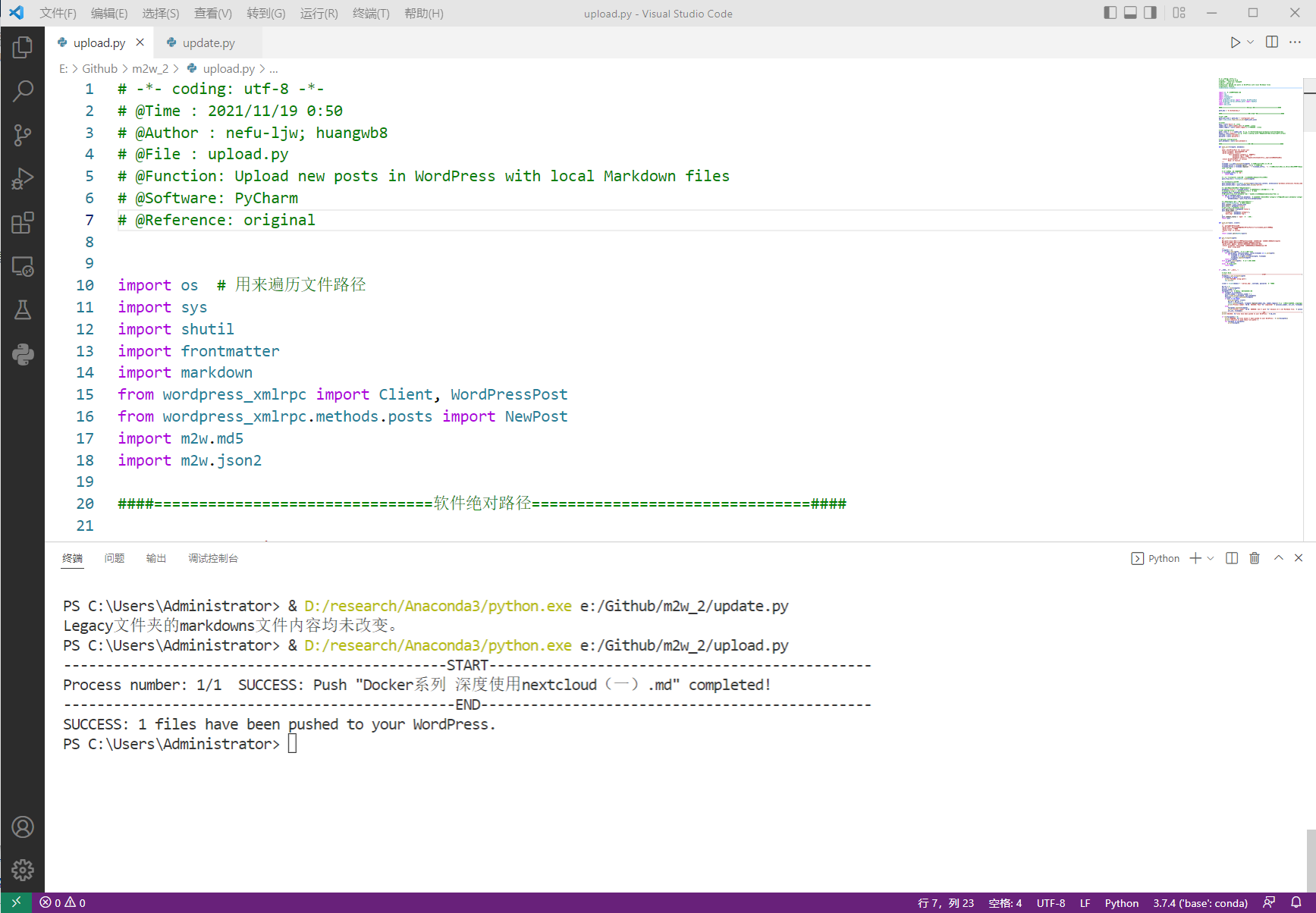Expand breadcrumb item m2w_2
Screen dimensions: 1316x913
(151, 68)
